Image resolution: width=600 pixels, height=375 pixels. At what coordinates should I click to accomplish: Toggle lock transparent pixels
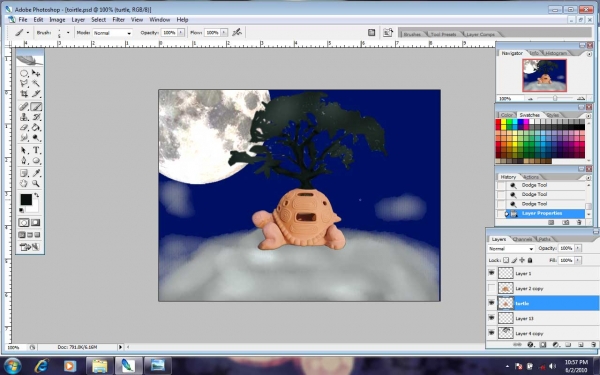click(x=506, y=260)
